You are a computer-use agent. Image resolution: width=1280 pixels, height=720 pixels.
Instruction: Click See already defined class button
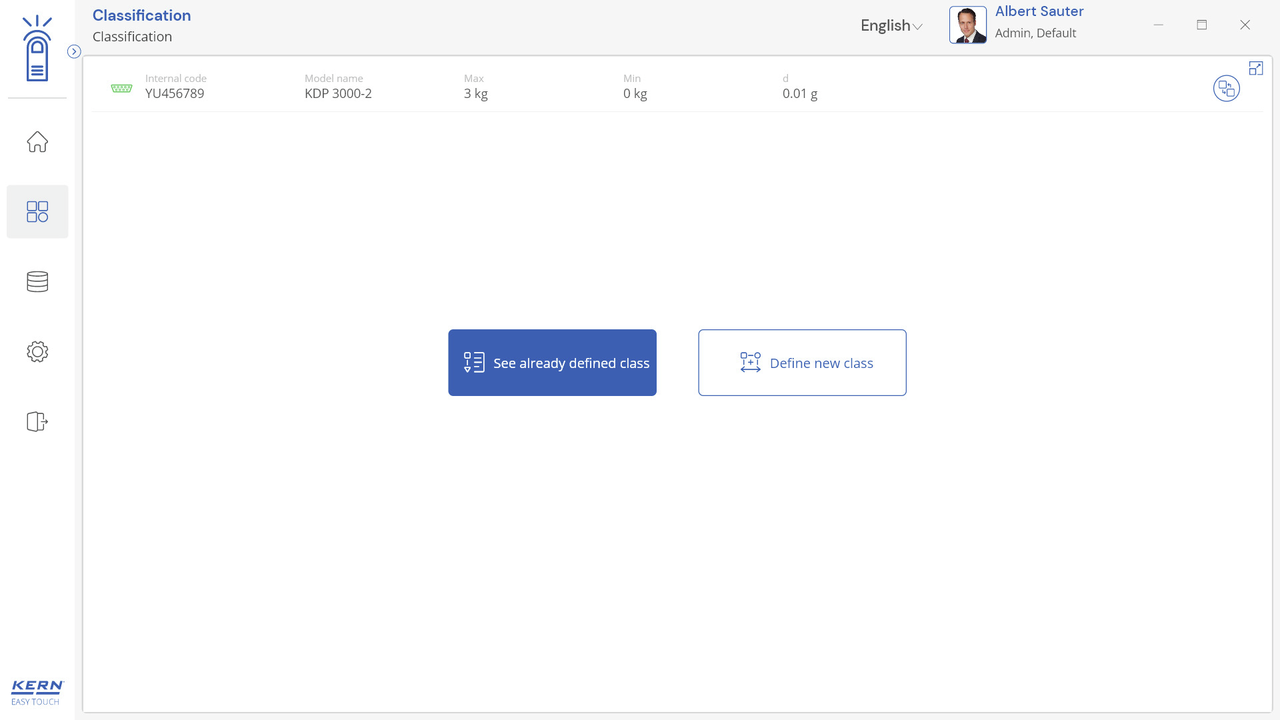[x=552, y=363]
